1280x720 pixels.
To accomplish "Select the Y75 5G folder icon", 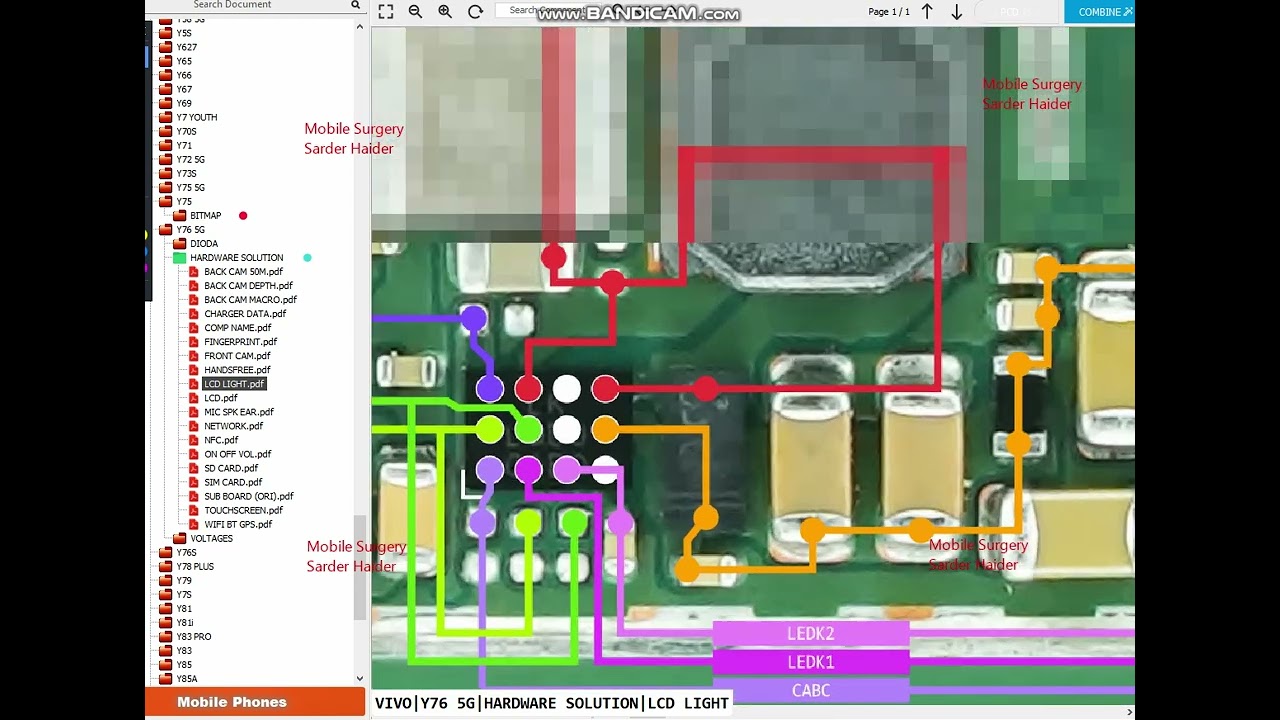I will pos(165,187).
